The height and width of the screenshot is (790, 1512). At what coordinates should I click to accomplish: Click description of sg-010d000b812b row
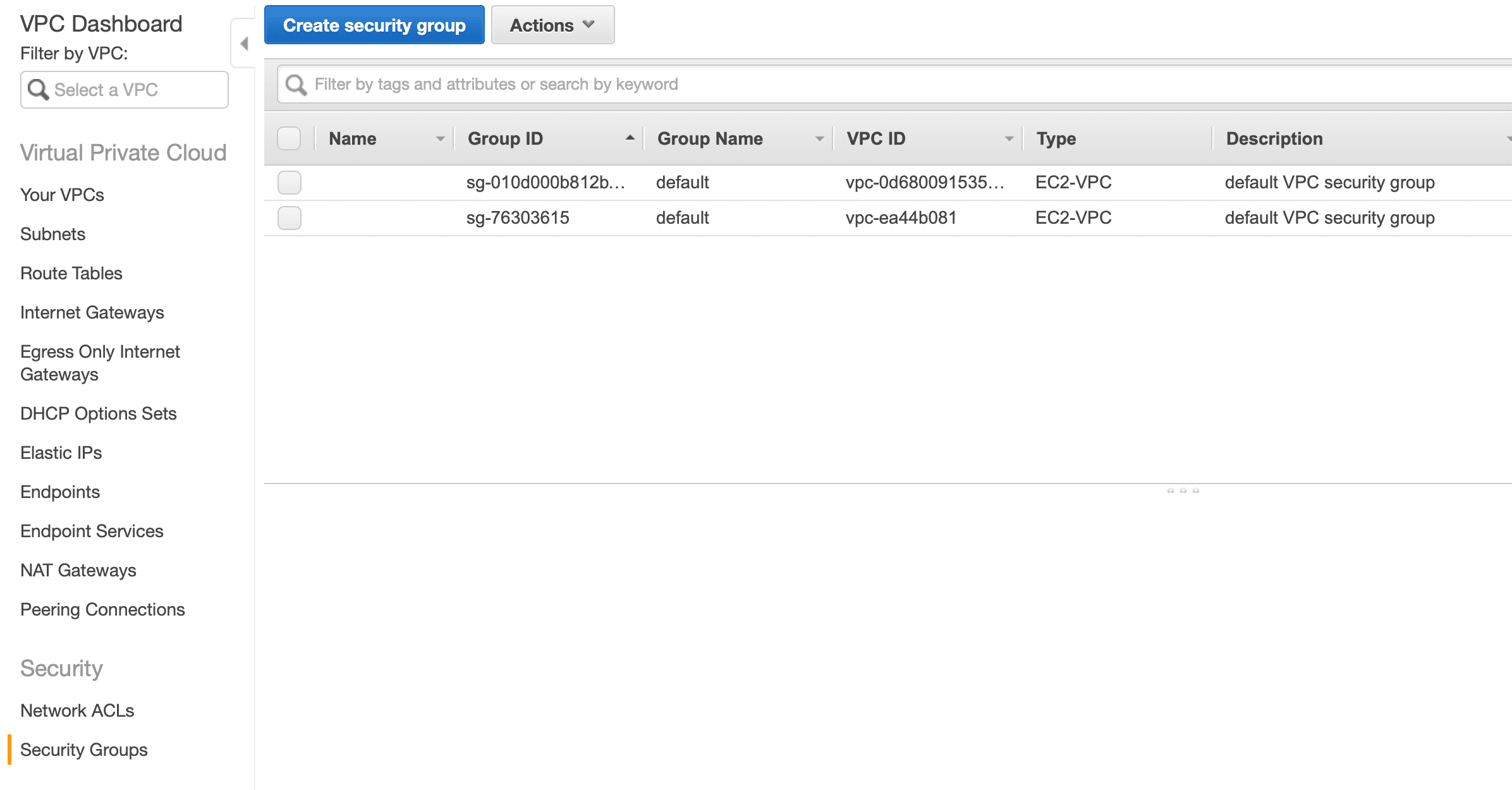click(1330, 183)
